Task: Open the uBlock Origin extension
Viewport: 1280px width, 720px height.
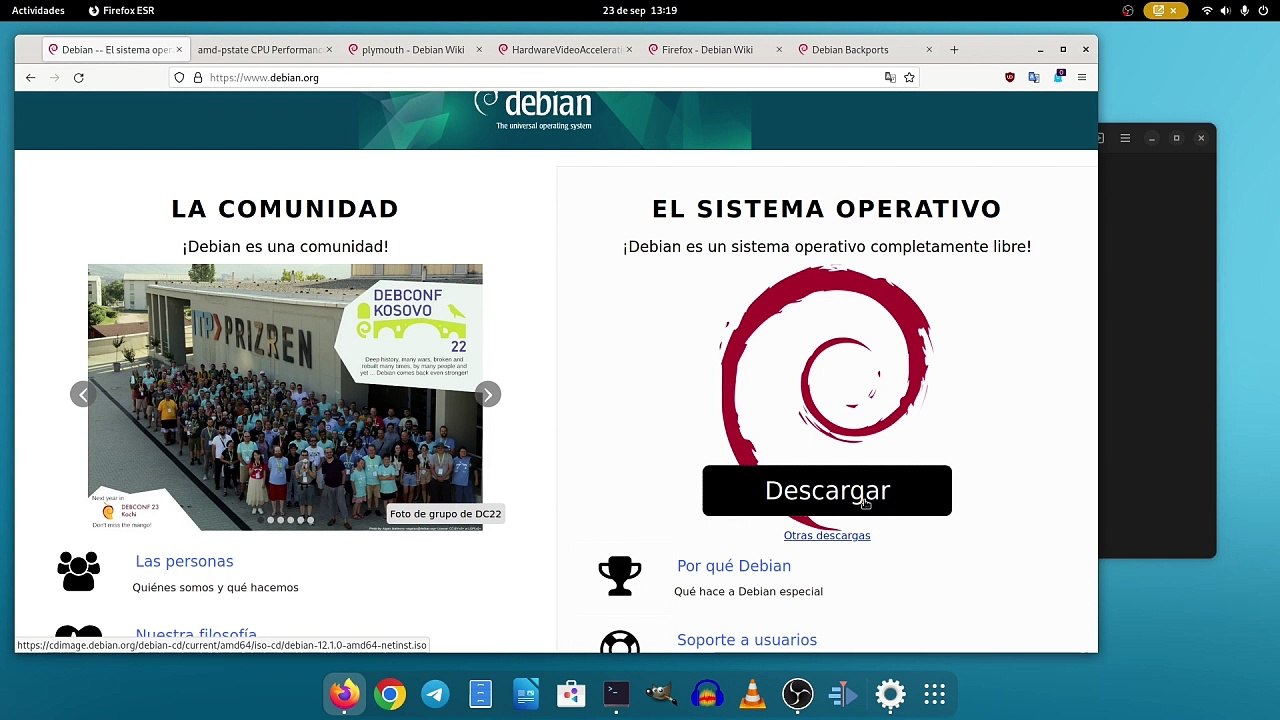Action: click(x=1010, y=78)
